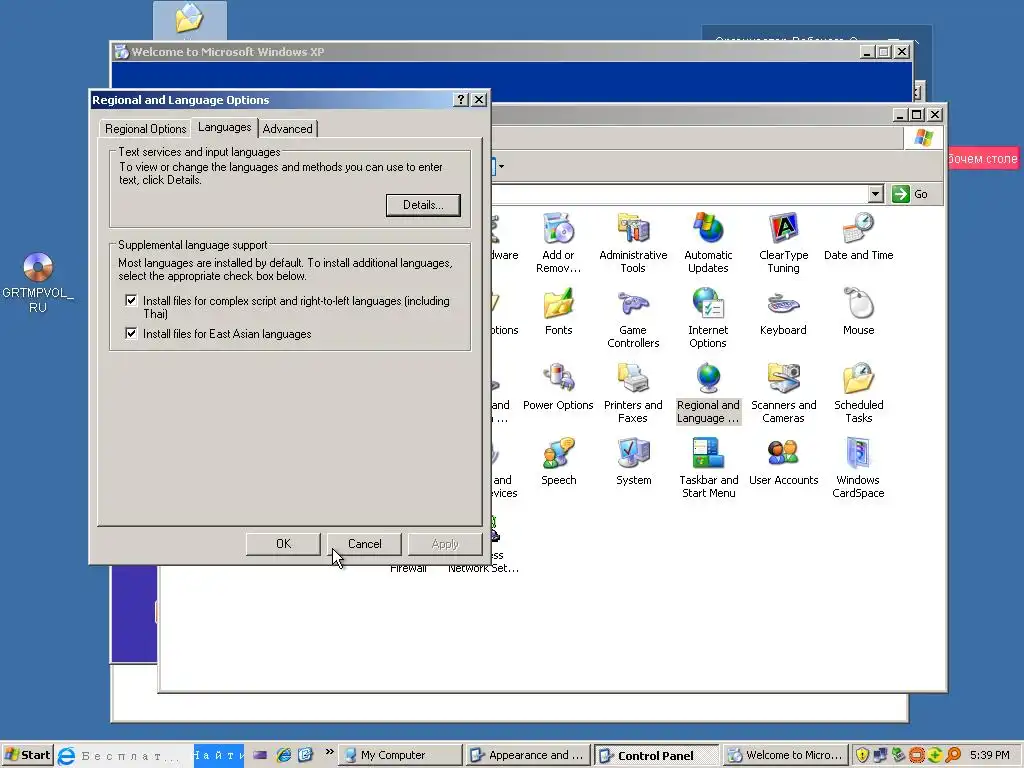Switch to My Computer taskbar button
Viewport: 1024px width, 768px height.
400,755
